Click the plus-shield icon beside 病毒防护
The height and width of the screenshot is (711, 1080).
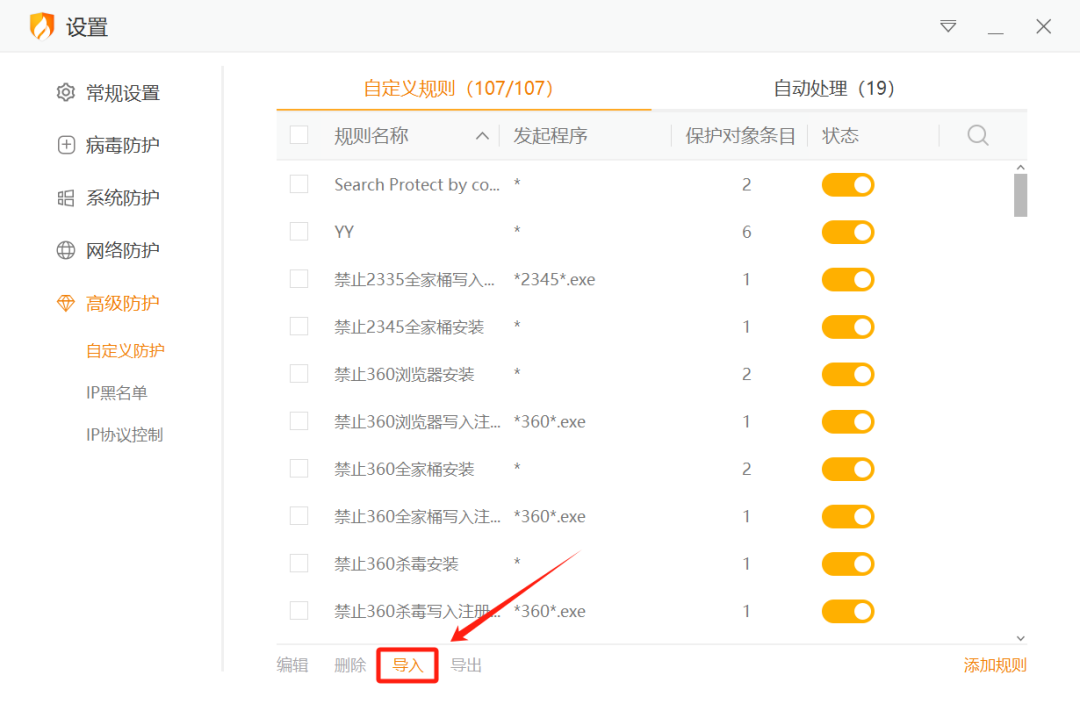(x=66, y=145)
